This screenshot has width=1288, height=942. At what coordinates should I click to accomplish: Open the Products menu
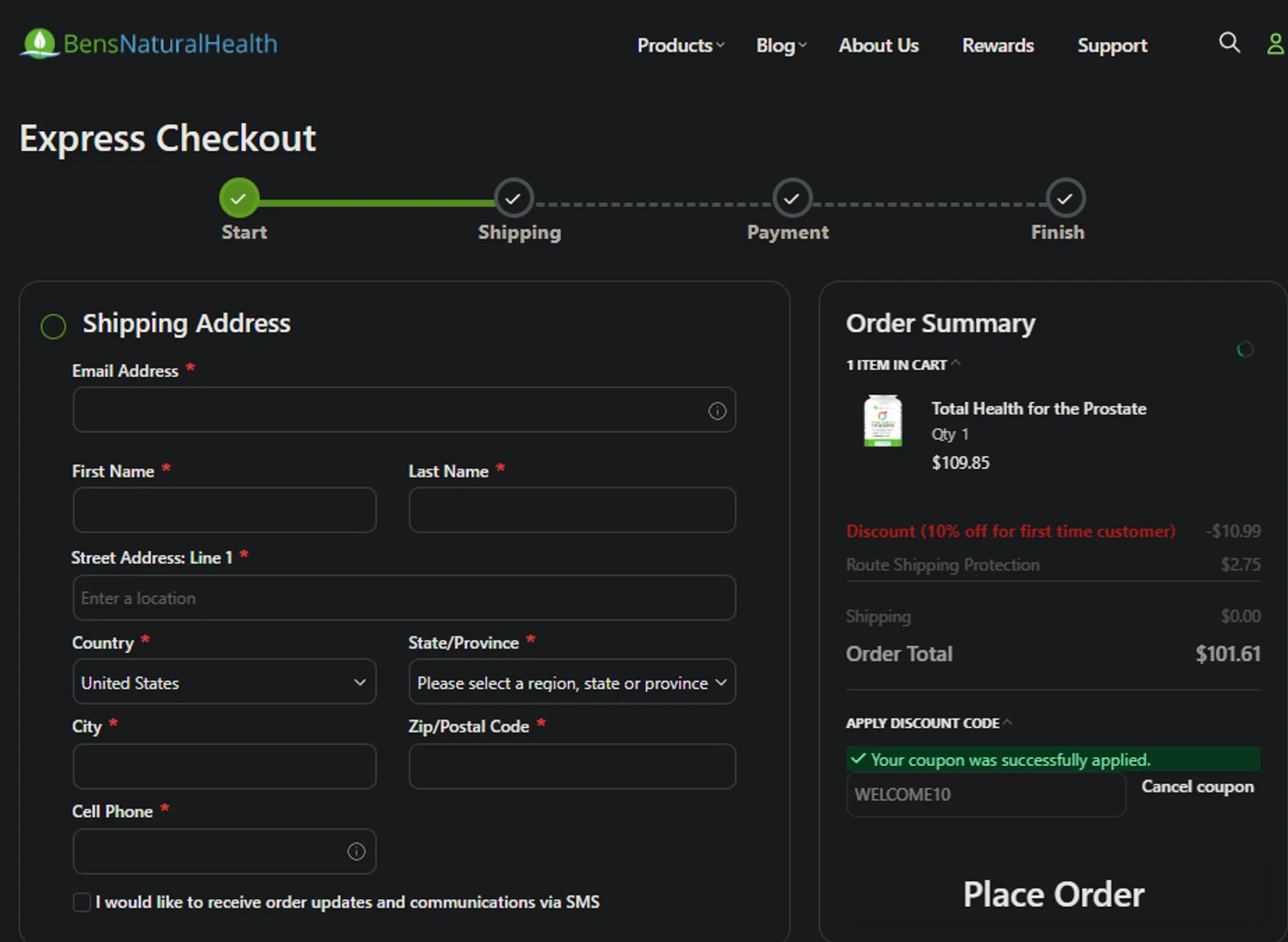680,46
